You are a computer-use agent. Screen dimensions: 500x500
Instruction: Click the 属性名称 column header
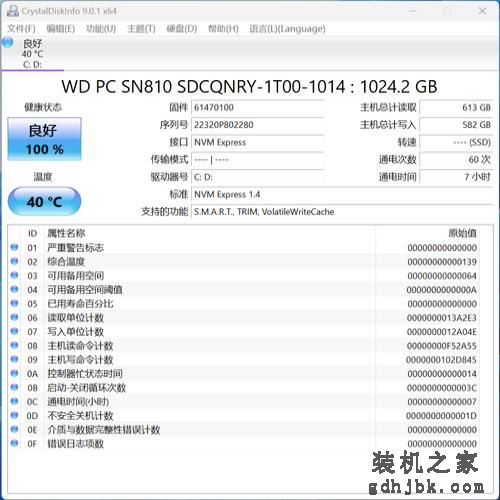[66, 233]
